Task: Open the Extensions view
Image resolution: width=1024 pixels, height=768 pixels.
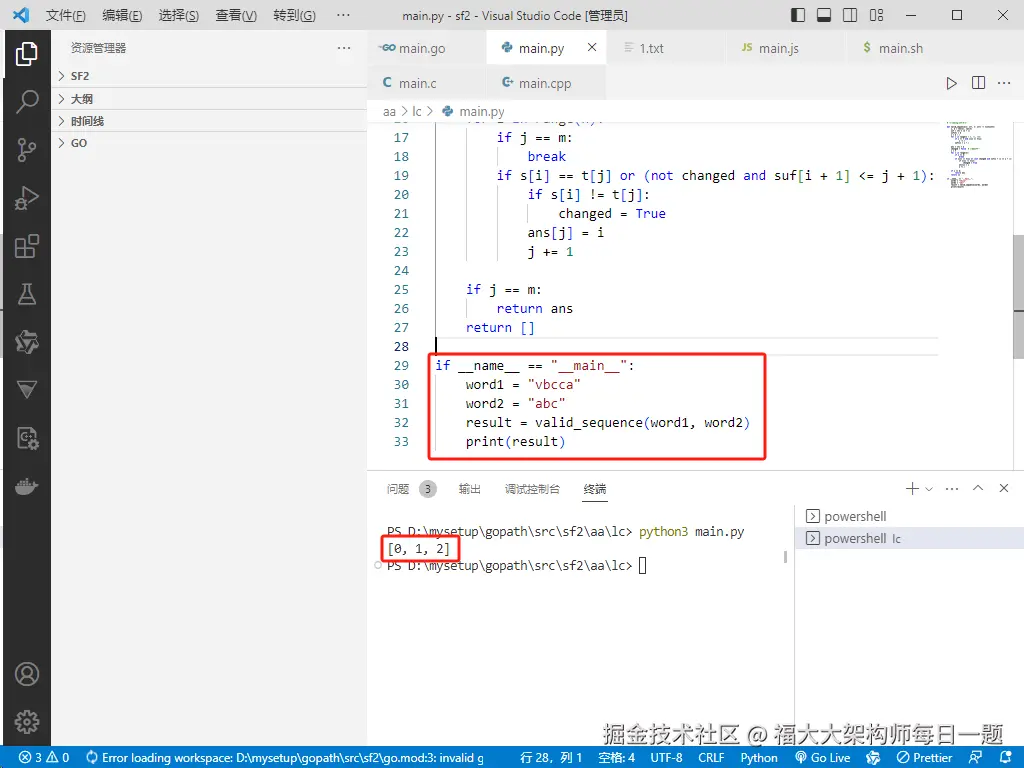Action: 27,246
